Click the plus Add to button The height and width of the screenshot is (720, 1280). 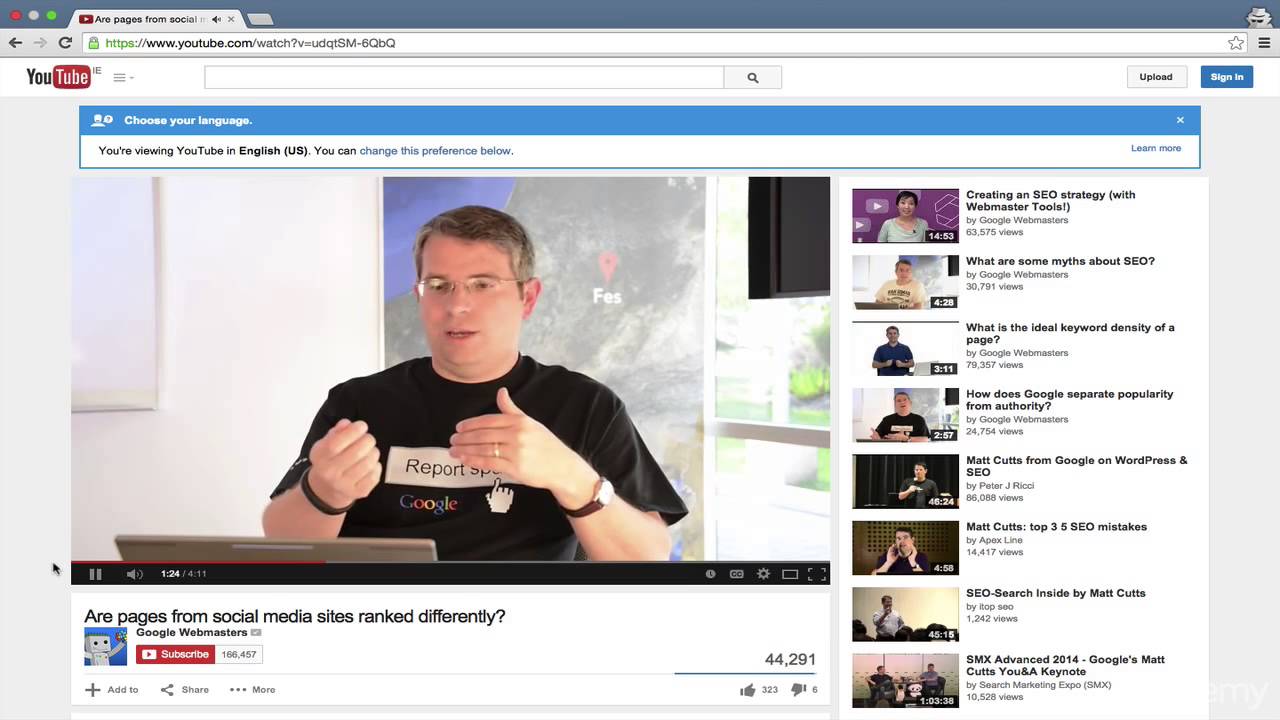[111, 690]
